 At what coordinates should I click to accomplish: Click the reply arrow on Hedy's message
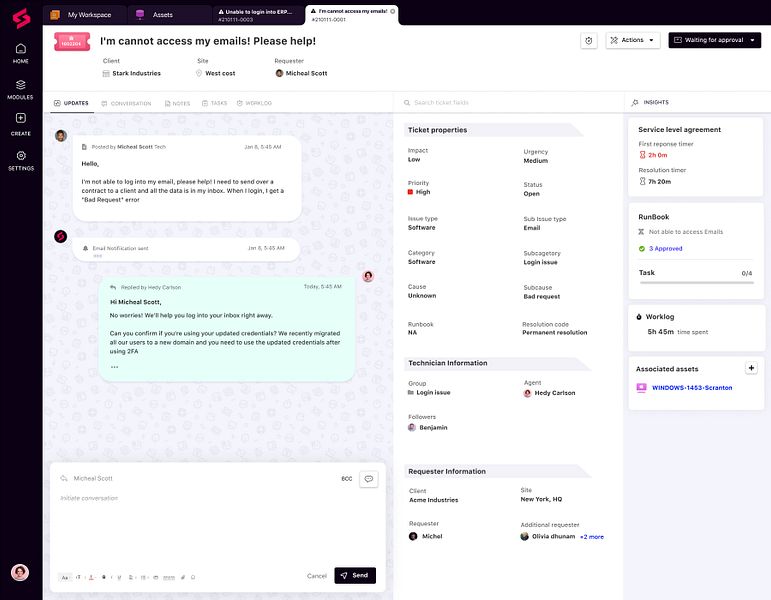[x=113, y=287]
